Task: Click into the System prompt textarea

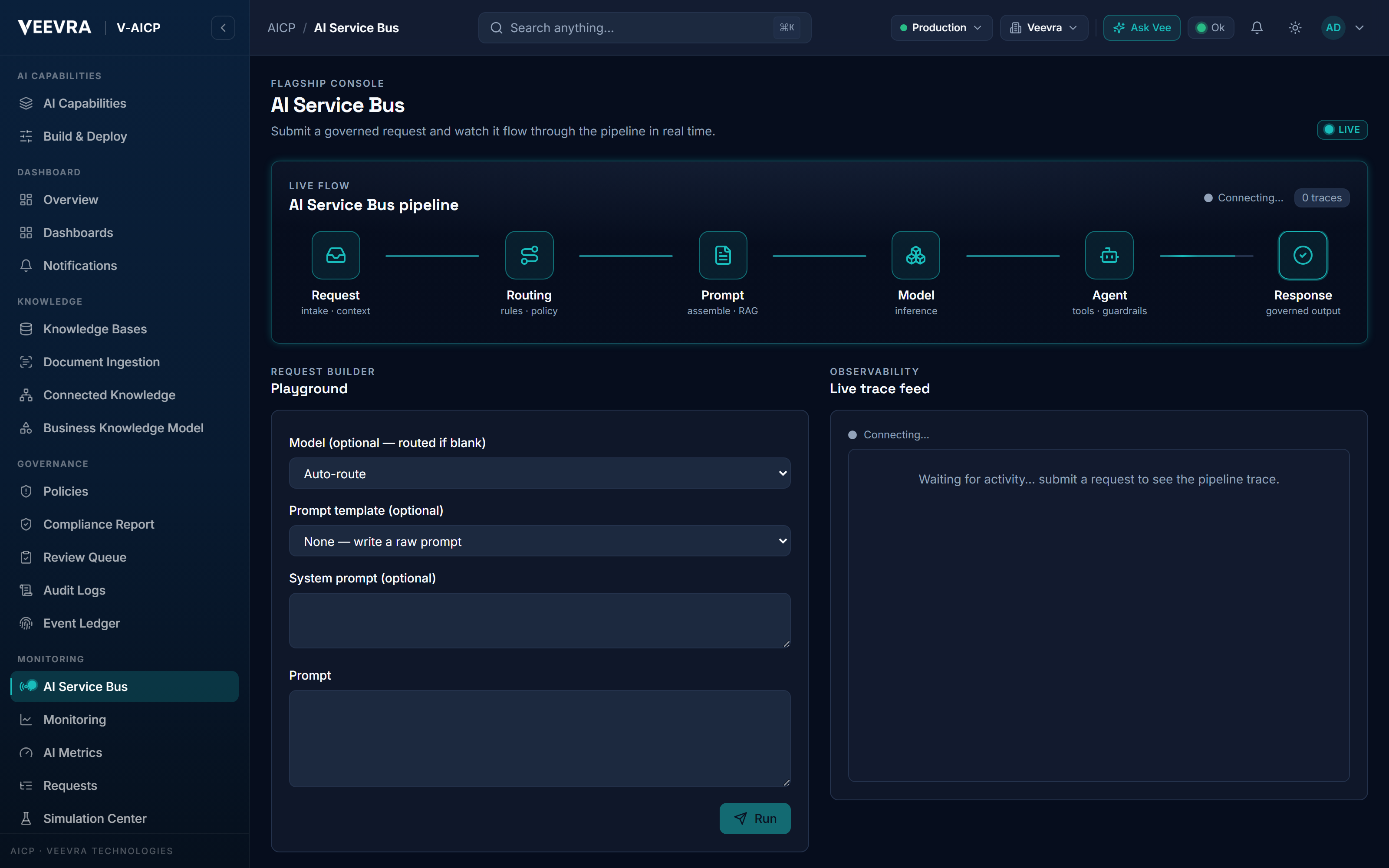Action: (x=540, y=621)
